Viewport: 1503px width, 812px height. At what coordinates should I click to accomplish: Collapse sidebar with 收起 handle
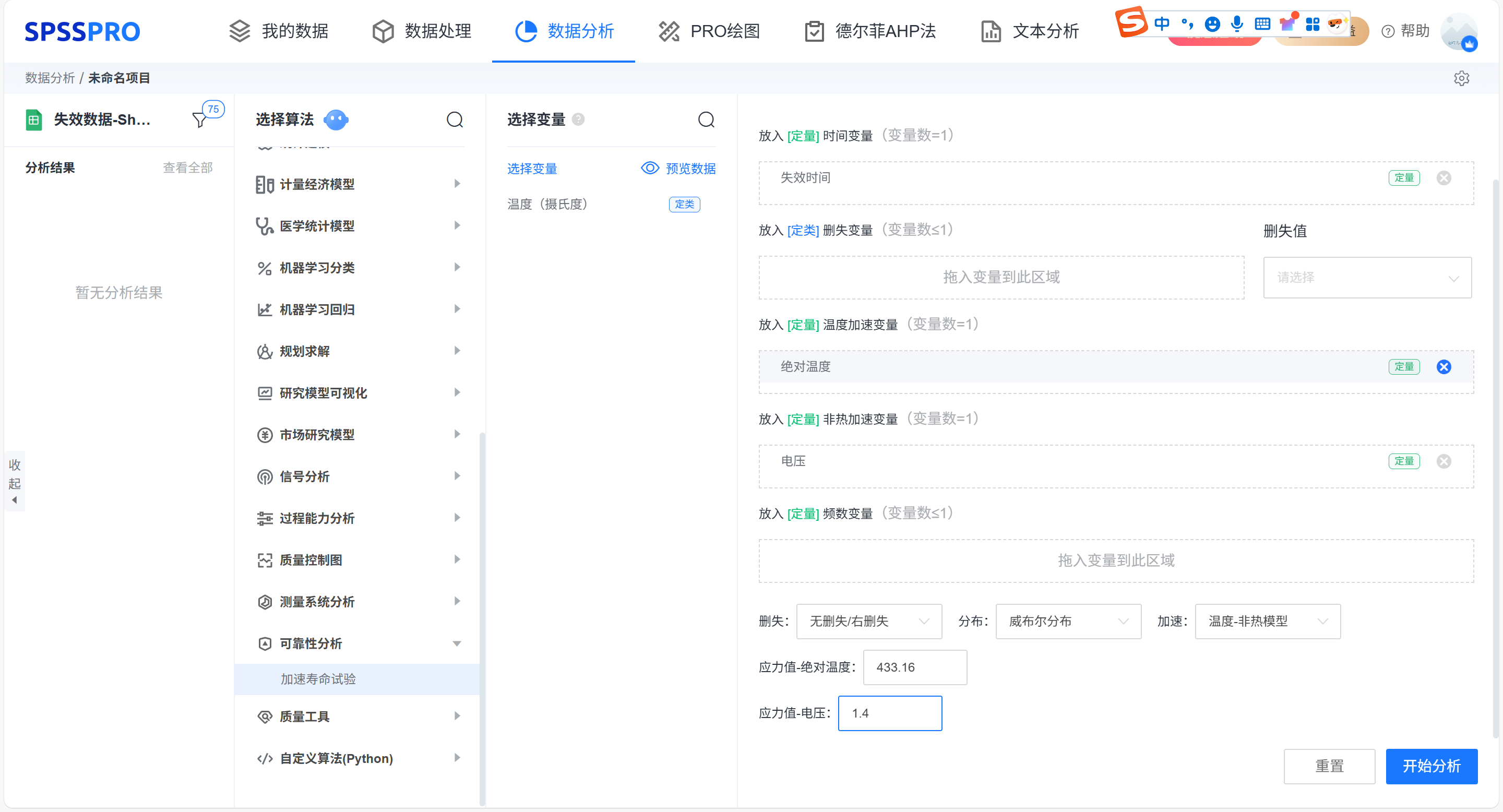coord(15,481)
